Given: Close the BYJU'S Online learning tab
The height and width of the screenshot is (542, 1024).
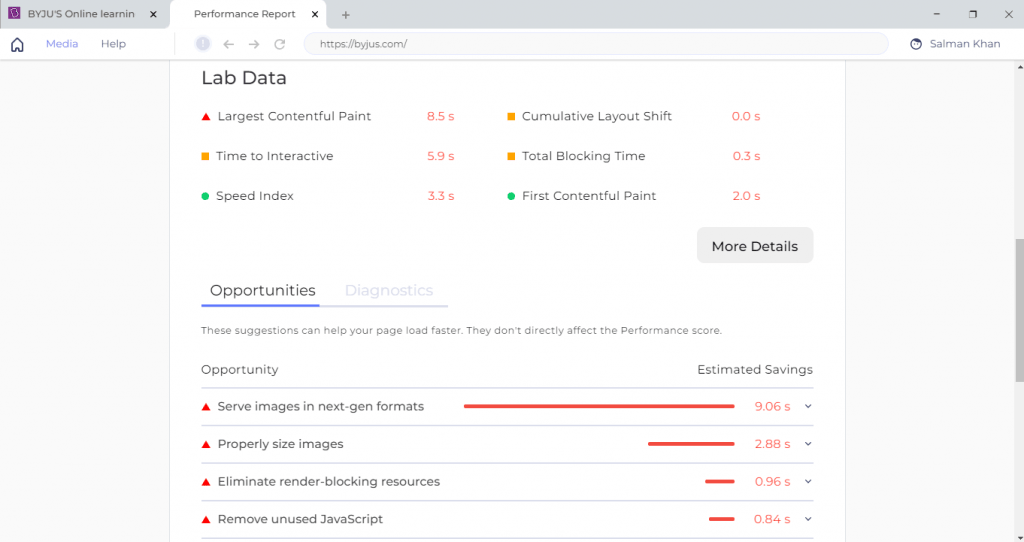Looking at the screenshot, I should tap(153, 15).
